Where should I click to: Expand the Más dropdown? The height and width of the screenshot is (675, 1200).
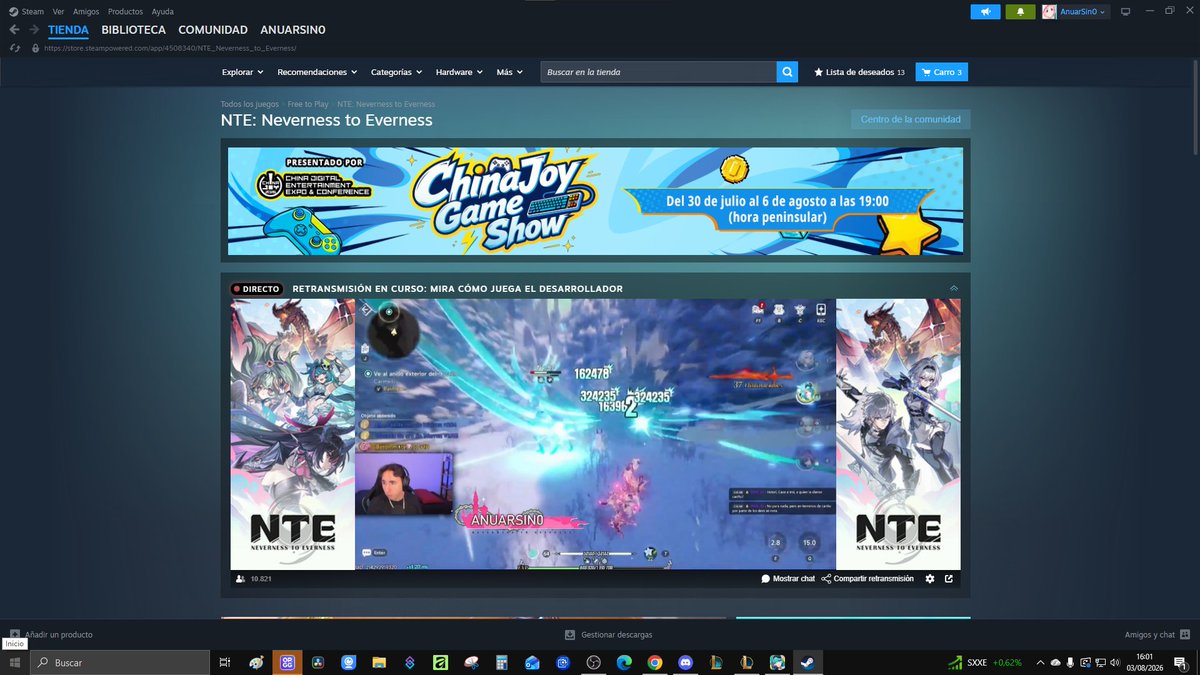pos(510,72)
